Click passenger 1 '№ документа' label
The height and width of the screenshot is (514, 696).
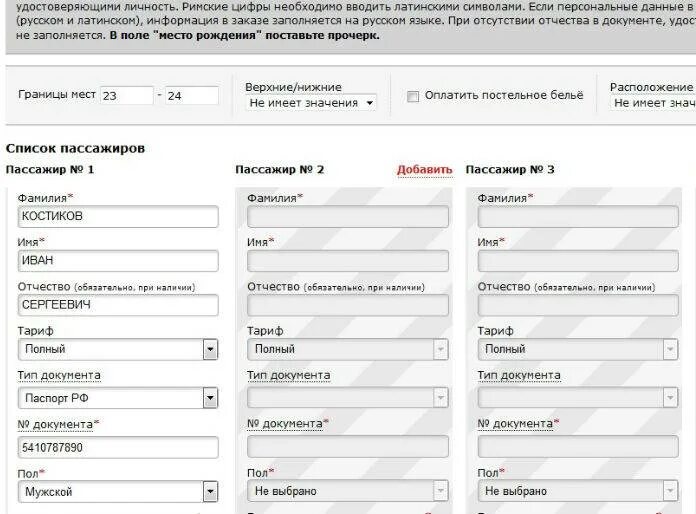pos(55,424)
